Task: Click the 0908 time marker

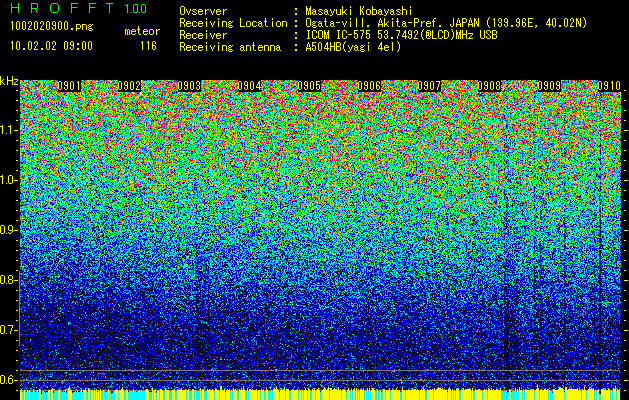Action: (x=489, y=86)
